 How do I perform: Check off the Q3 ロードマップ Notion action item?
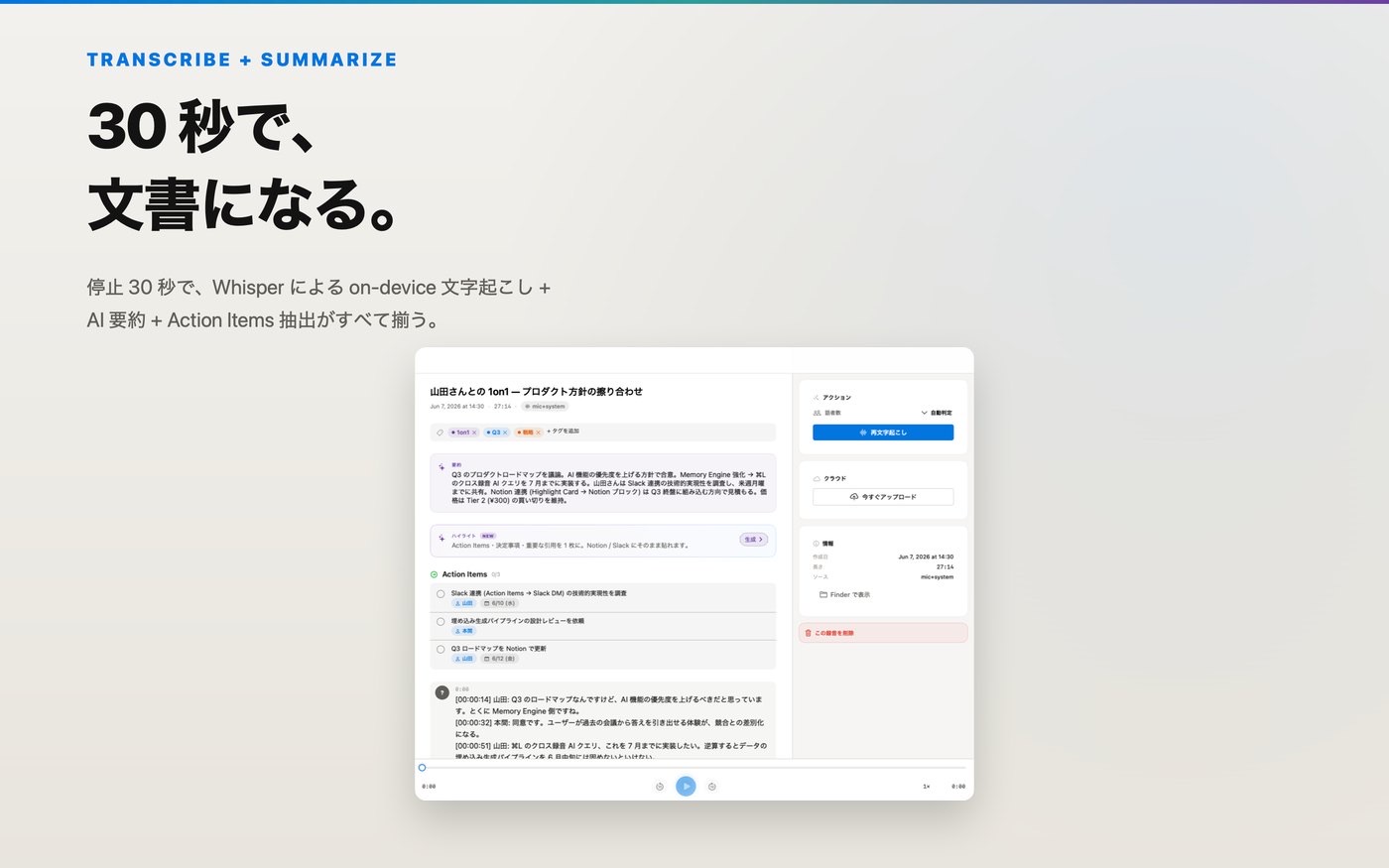pyautogui.click(x=441, y=650)
